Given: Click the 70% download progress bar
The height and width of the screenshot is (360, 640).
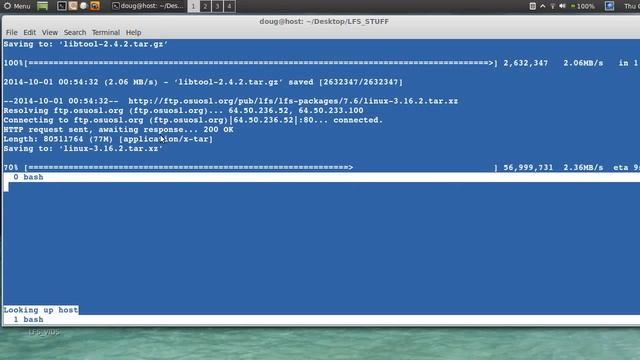Looking at the screenshot, I should (x=261, y=167).
